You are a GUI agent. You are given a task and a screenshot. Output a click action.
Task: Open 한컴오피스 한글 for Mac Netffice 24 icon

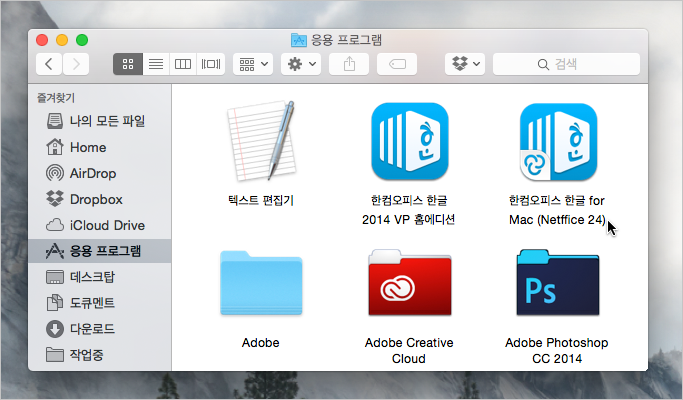pyautogui.click(x=558, y=142)
